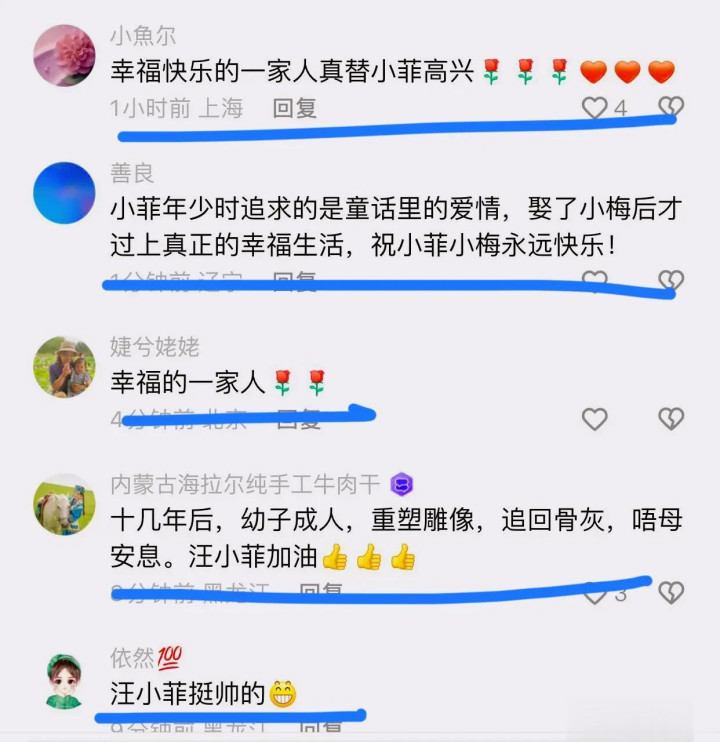Open username 依然 profile link
Image resolution: width=720 pixels, height=742 pixels.
pos(132,658)
